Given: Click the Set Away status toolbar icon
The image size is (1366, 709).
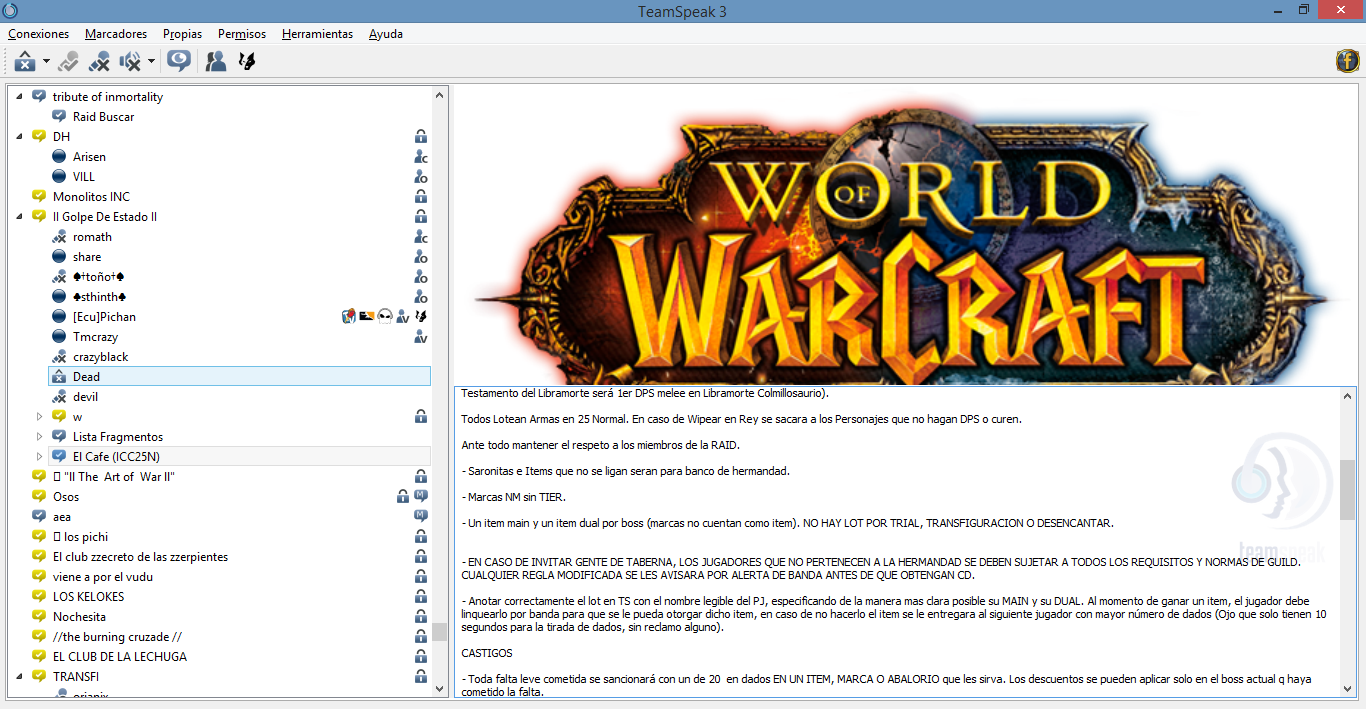Looking at the screenshot, I should click(x=25, y=62).
